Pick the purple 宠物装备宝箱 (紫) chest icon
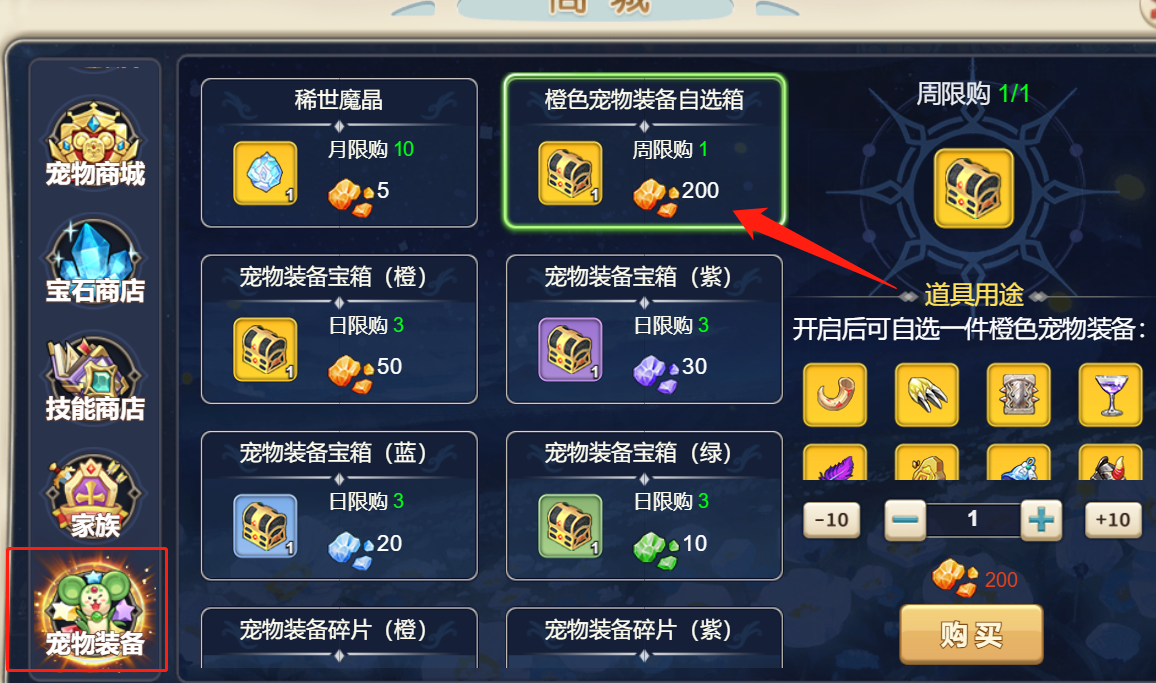1156x683 pixels. point(571,350)
